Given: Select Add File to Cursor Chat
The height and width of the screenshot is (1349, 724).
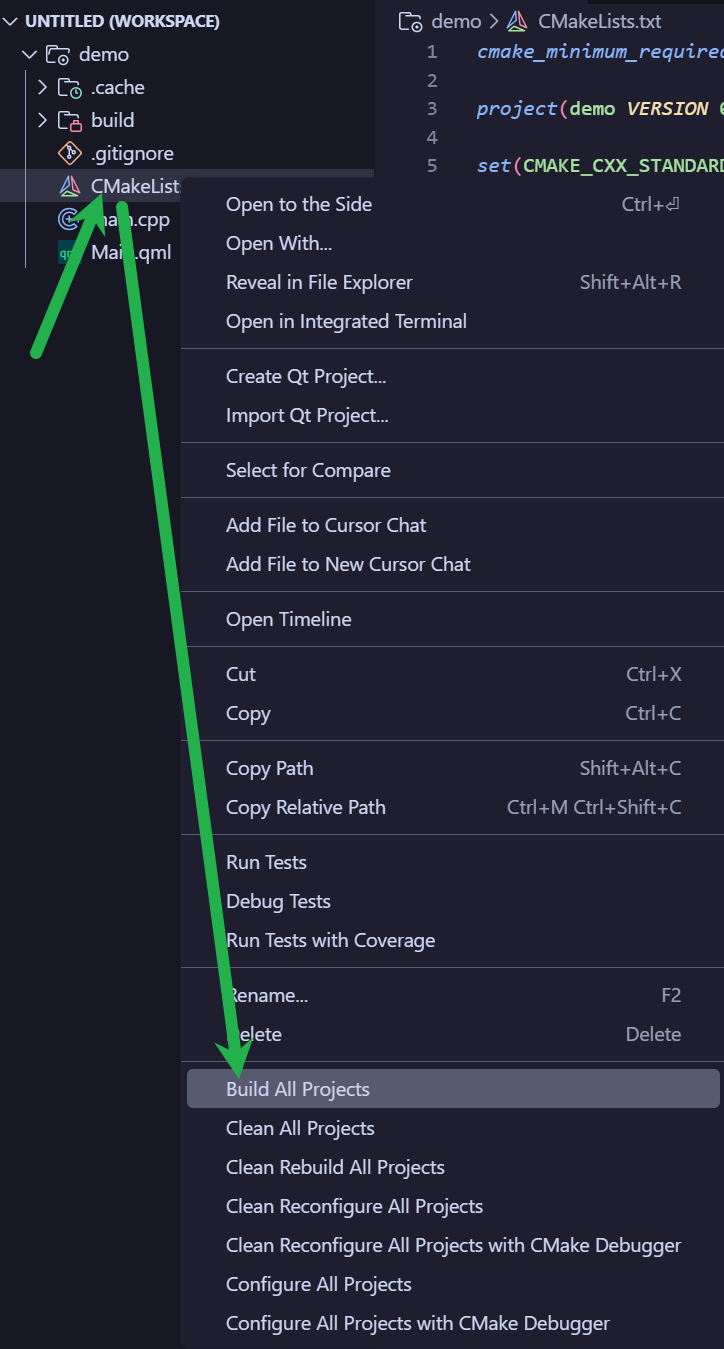Looking at the screenshot, I should 325,524.
